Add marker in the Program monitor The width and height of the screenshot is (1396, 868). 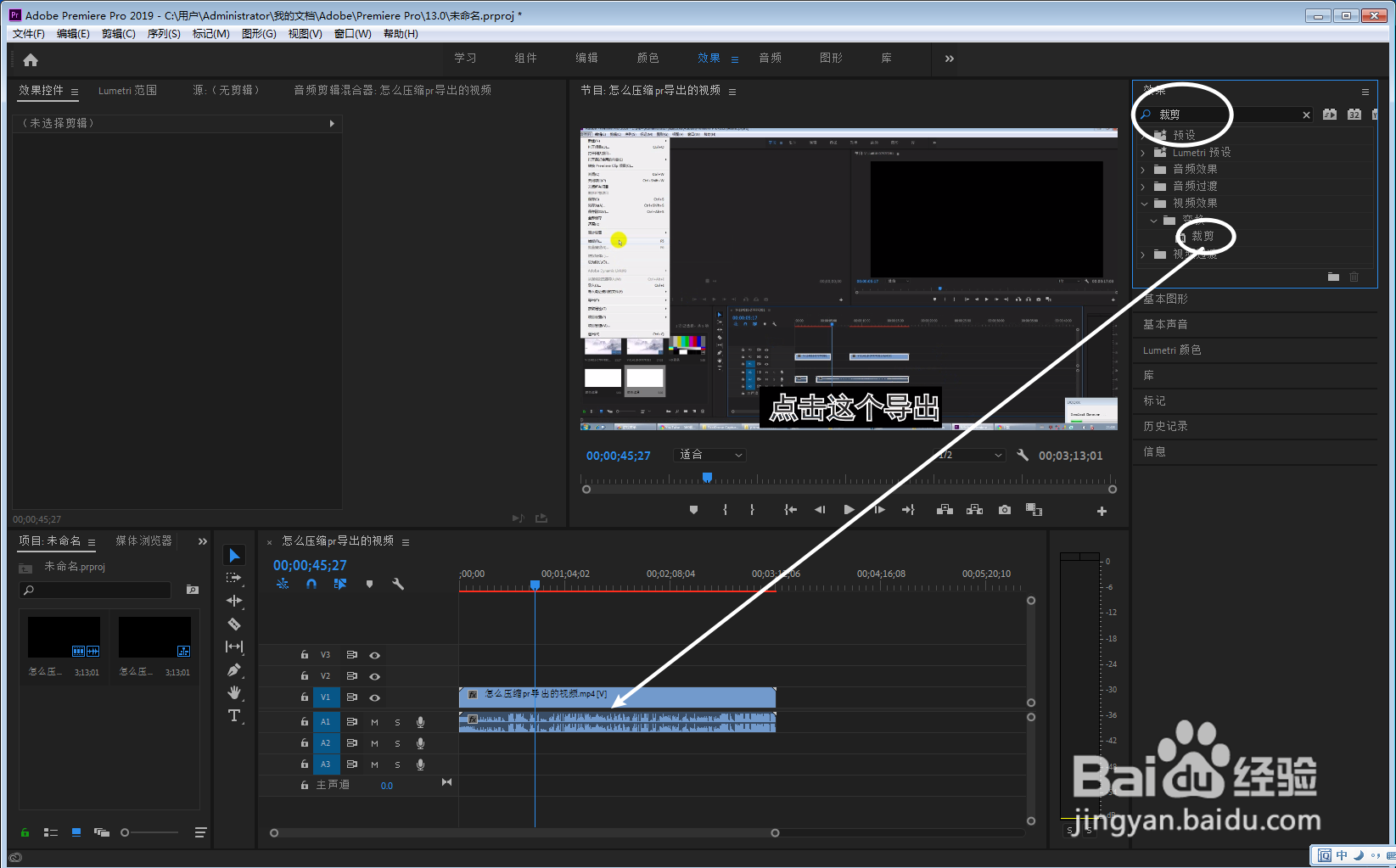click(x=693, y=510)
